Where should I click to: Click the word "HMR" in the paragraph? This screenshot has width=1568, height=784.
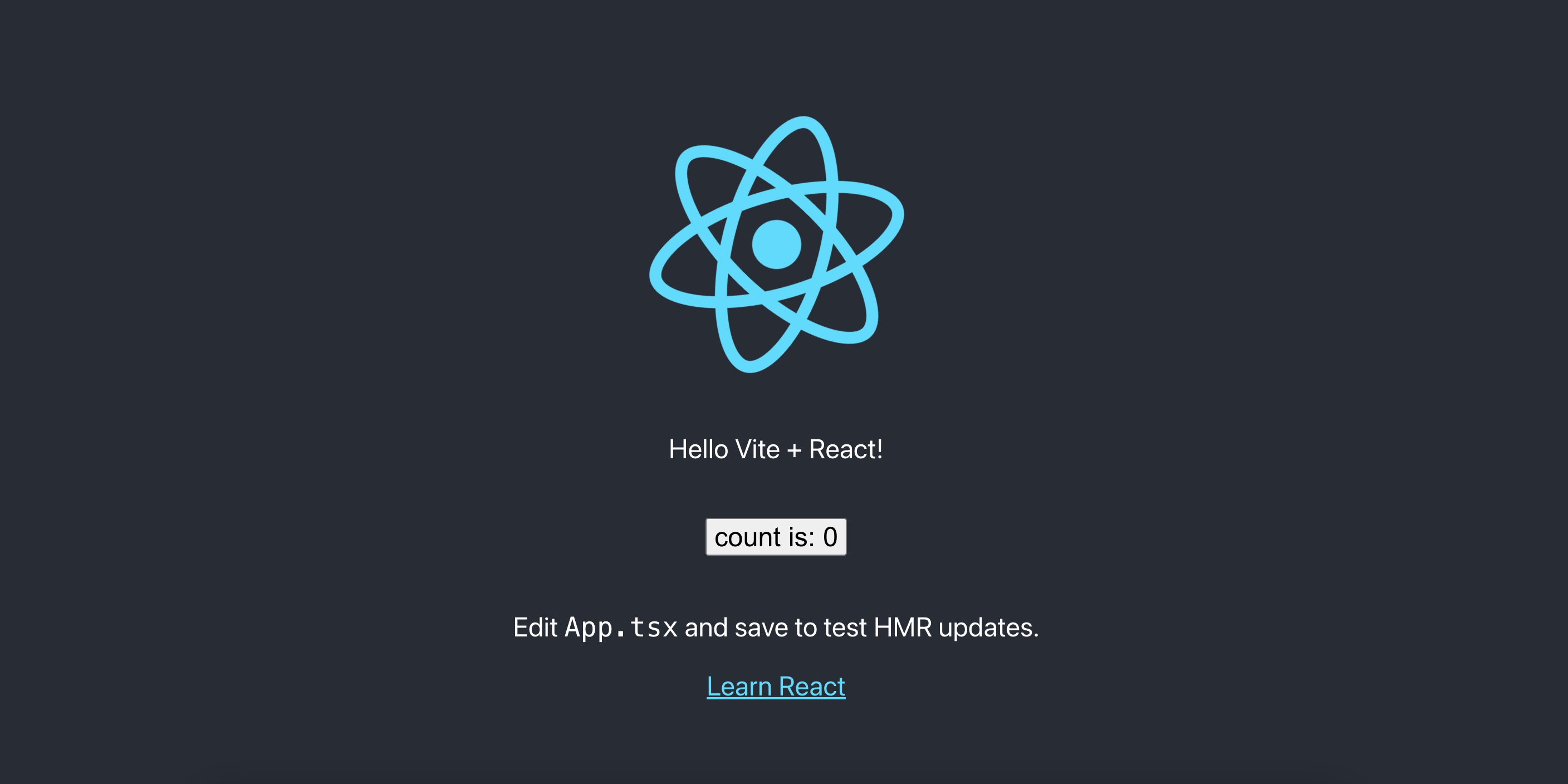click(902, 628)
